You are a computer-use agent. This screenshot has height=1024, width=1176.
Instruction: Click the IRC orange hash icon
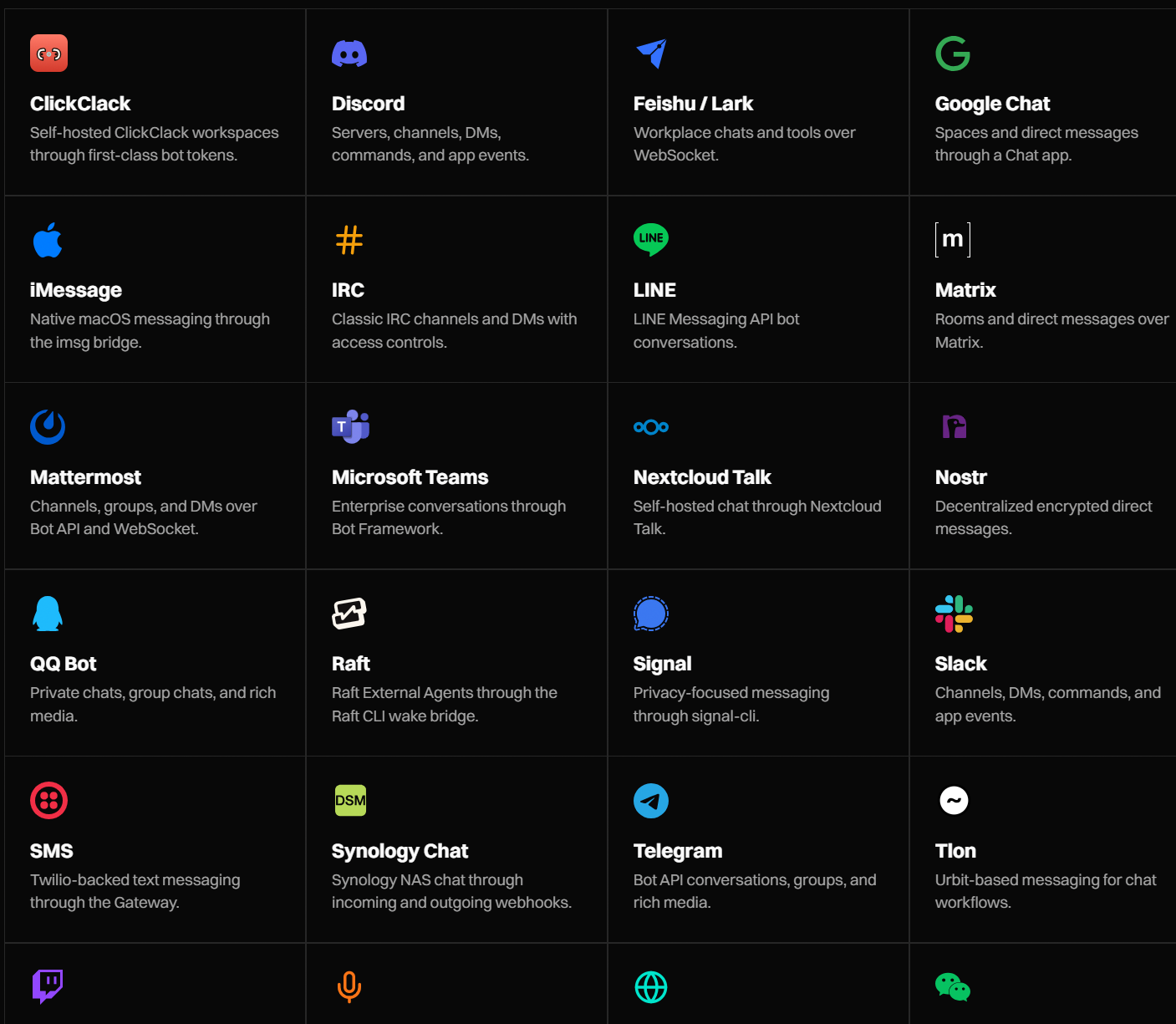[x=349, y=240]
